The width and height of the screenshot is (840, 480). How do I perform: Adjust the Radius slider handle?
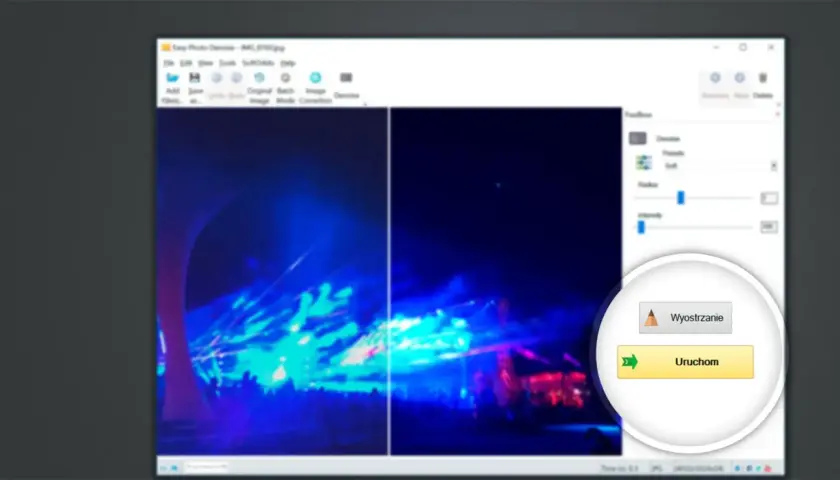pos(680,198)
